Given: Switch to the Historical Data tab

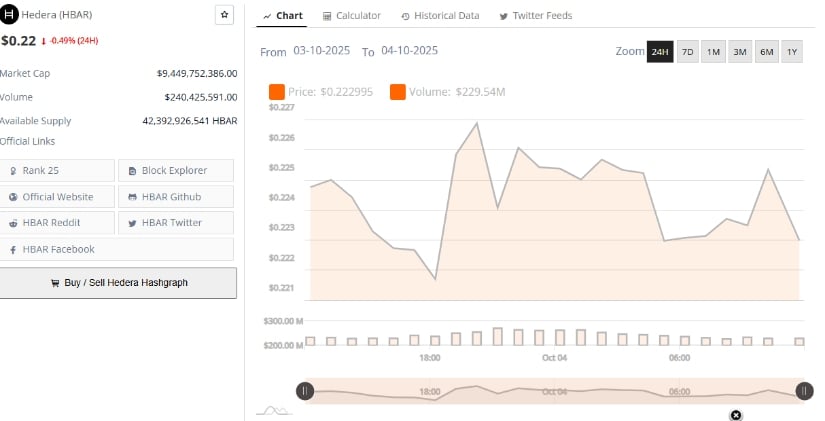Looking at the screenshot, I should (440, 16).
